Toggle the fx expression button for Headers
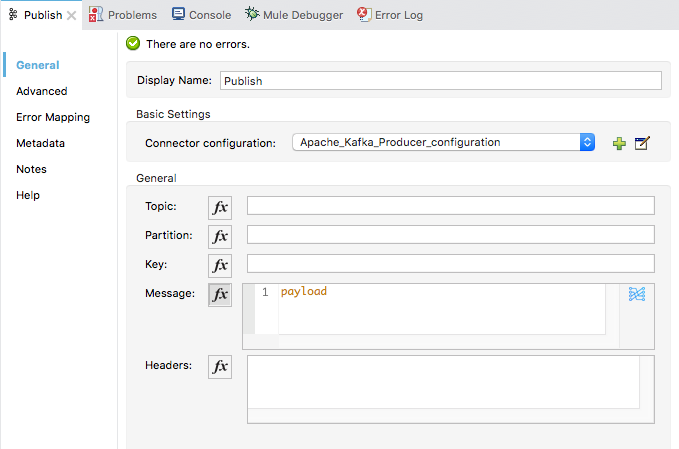 click(x=219, y=366)
